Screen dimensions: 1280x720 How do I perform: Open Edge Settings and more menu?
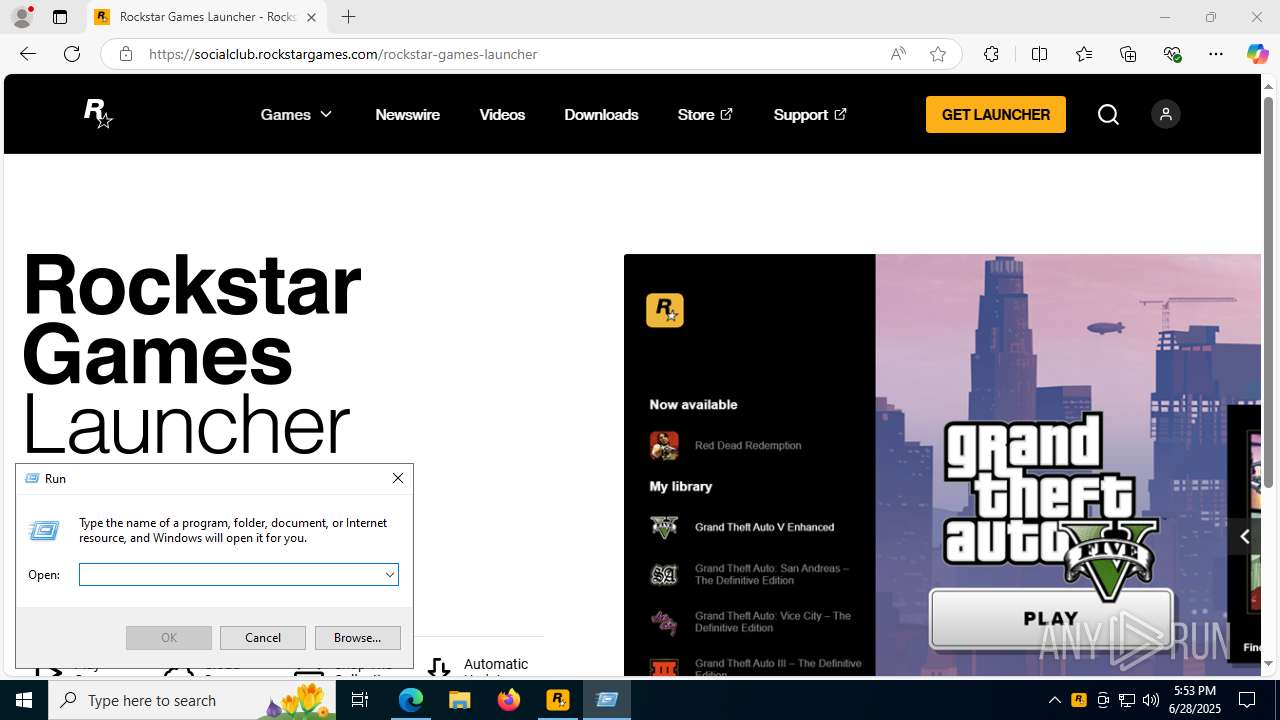coord(1216,54)
